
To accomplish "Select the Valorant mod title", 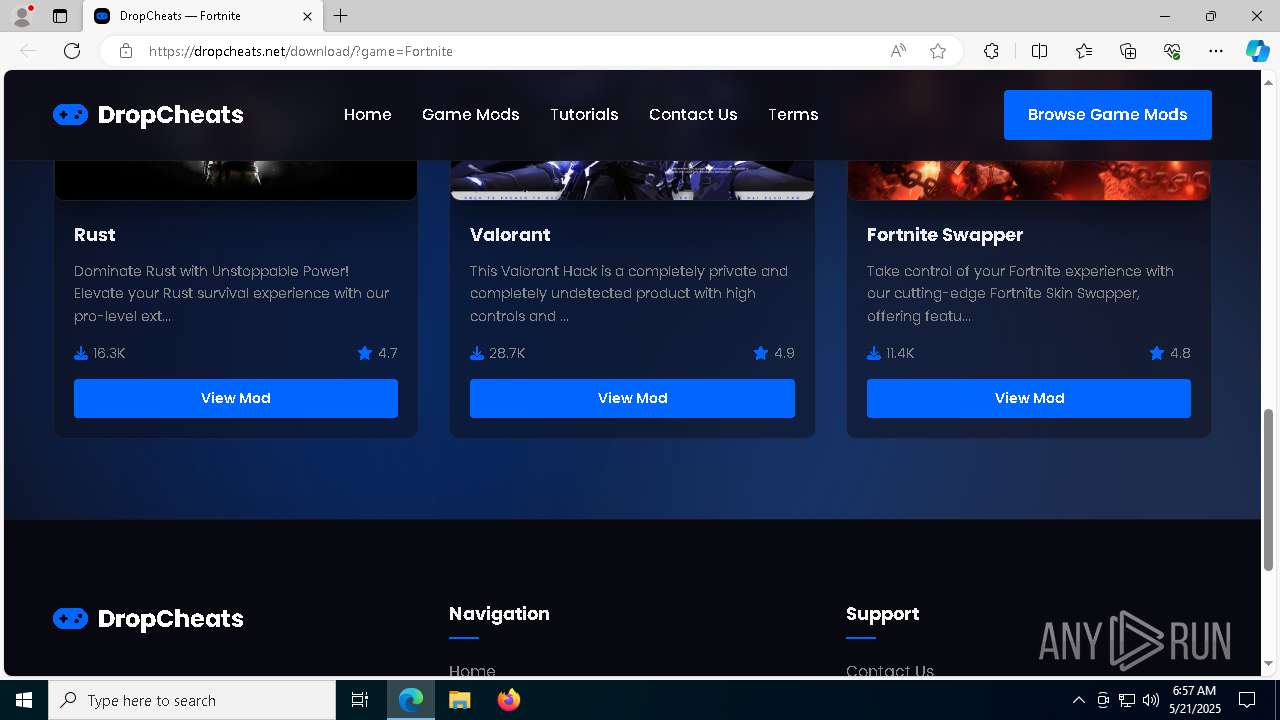I will point(510,235).
